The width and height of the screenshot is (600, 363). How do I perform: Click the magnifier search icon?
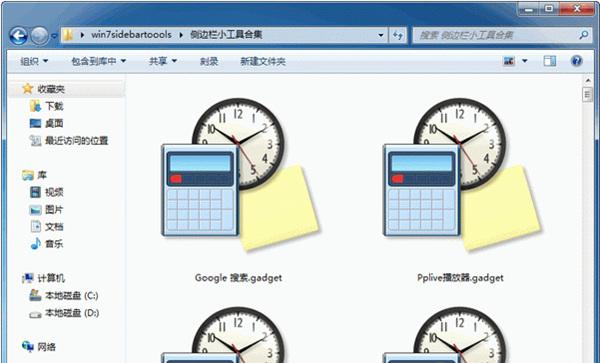(584, 35)
